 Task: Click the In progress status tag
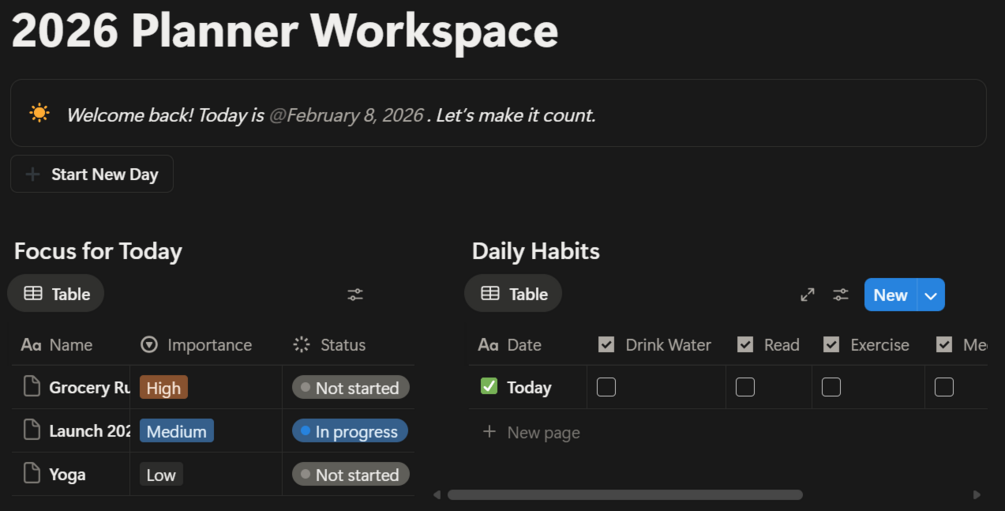349,432
